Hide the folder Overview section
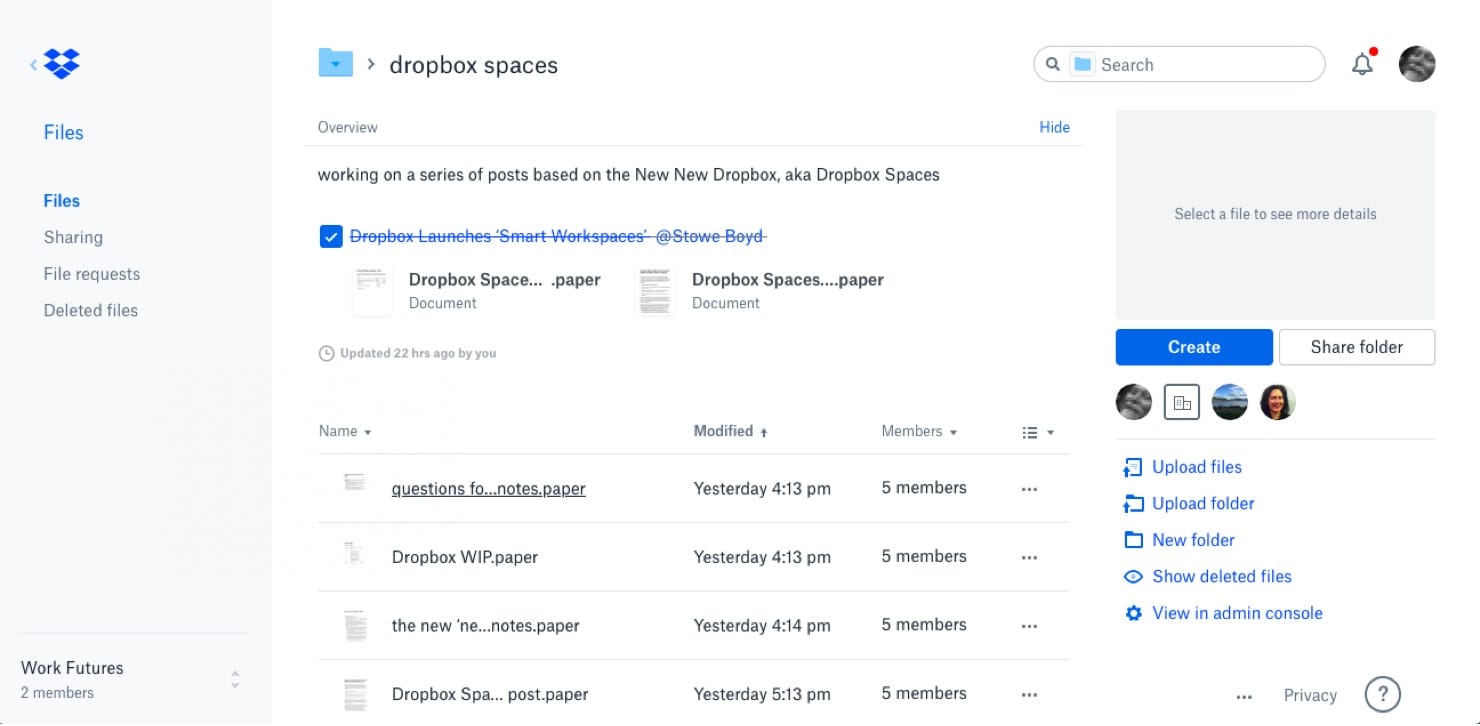The height and width of the screenshot is (726, 1480). click(1054, 127)
